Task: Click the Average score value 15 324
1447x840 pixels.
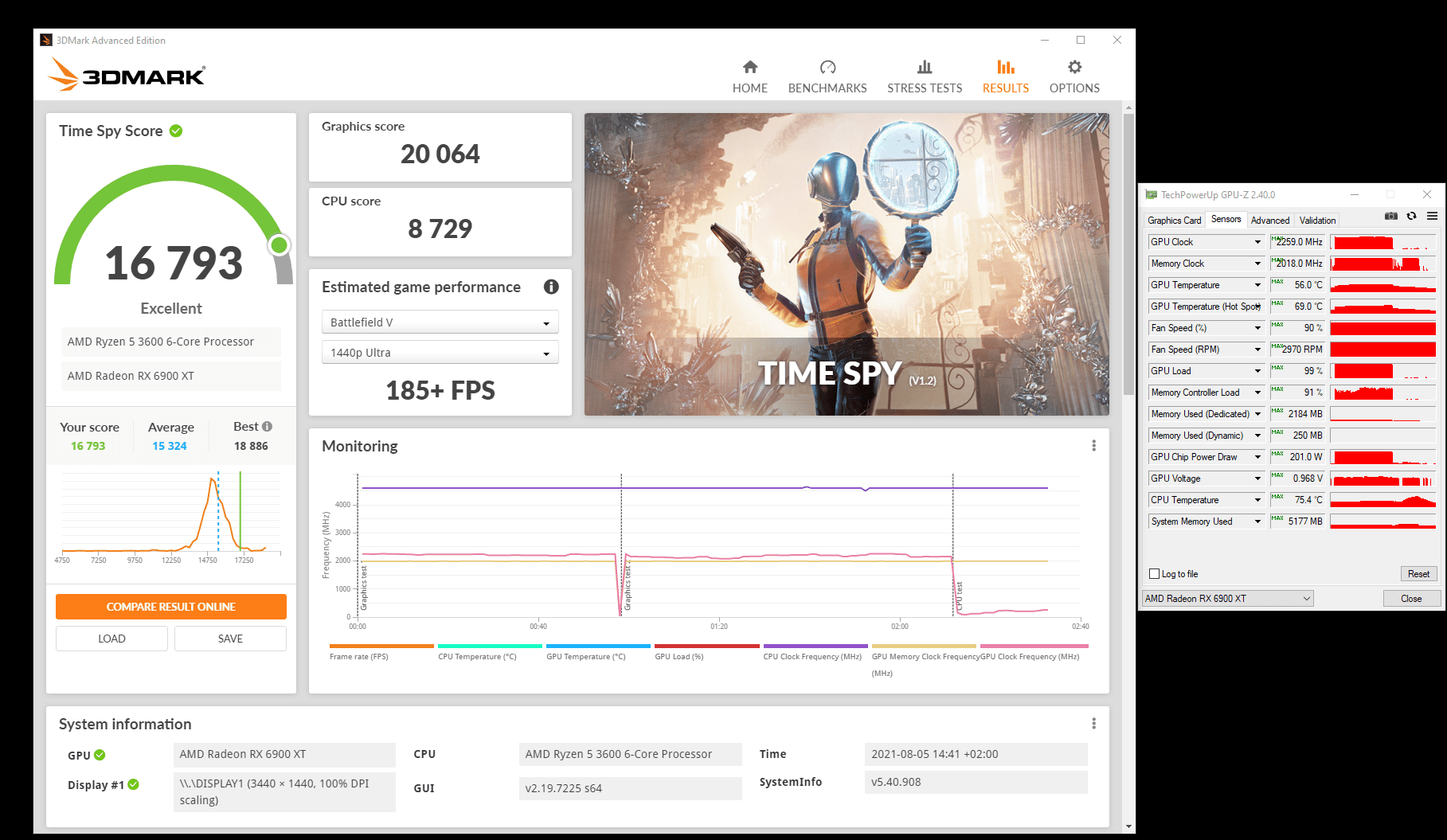Action: 170,446
